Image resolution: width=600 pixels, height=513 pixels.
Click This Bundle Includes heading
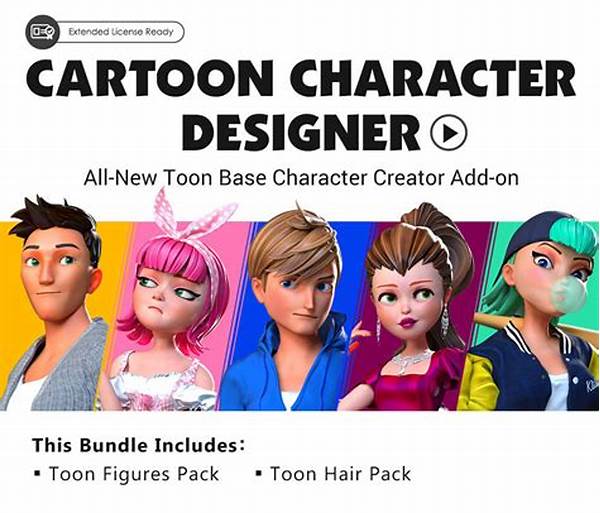tap(139, 445)
